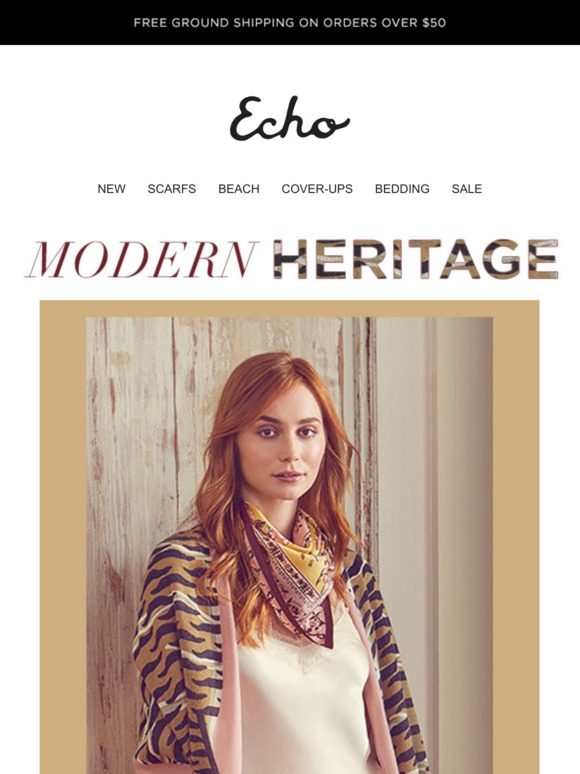Browse the SALE section

point(467,189)
